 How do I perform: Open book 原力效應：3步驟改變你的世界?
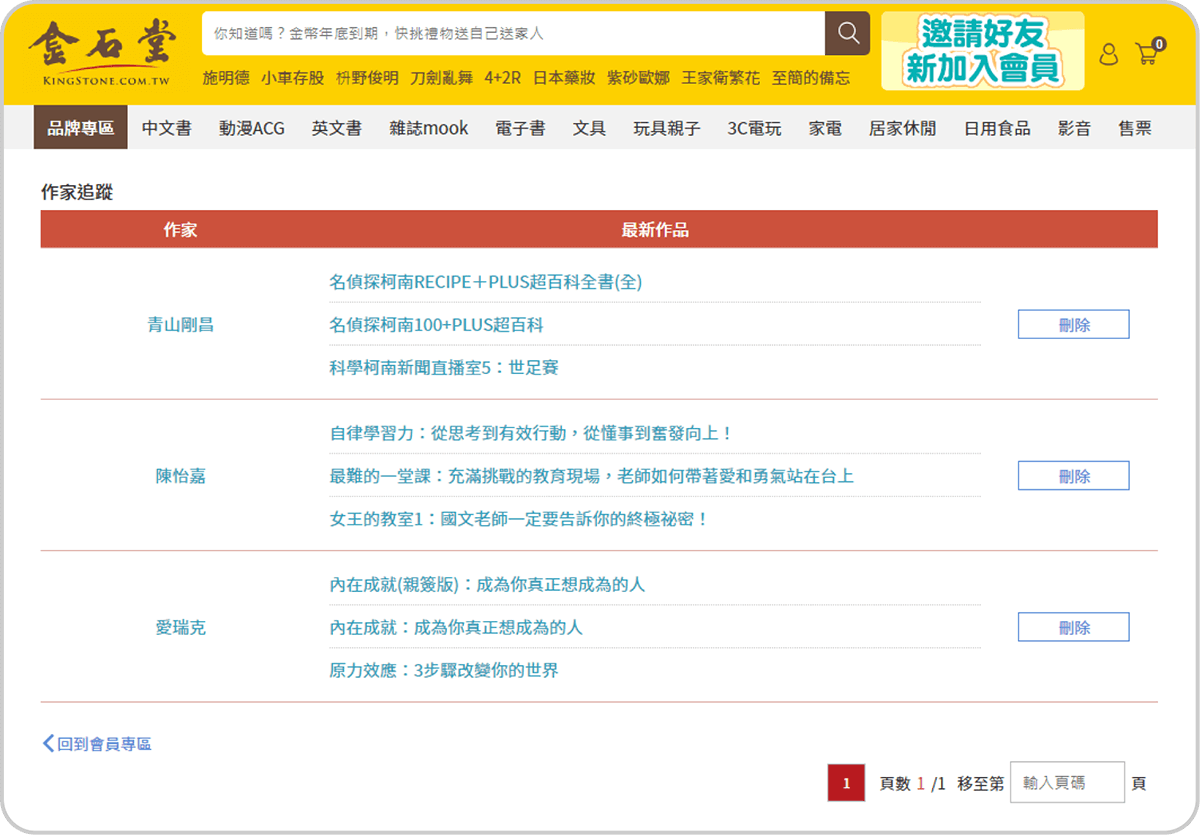tap(444, 670)
